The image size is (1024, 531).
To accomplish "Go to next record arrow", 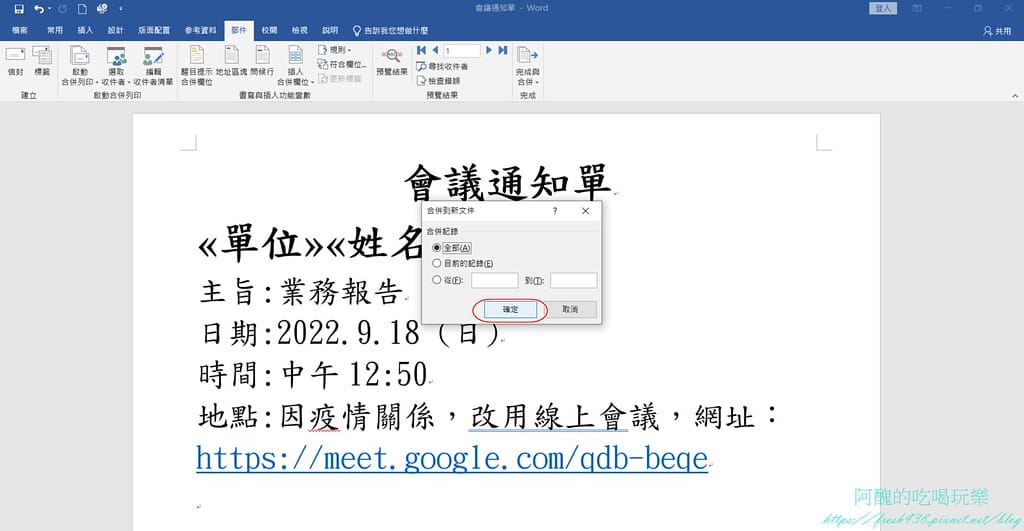I will point(488,50).
